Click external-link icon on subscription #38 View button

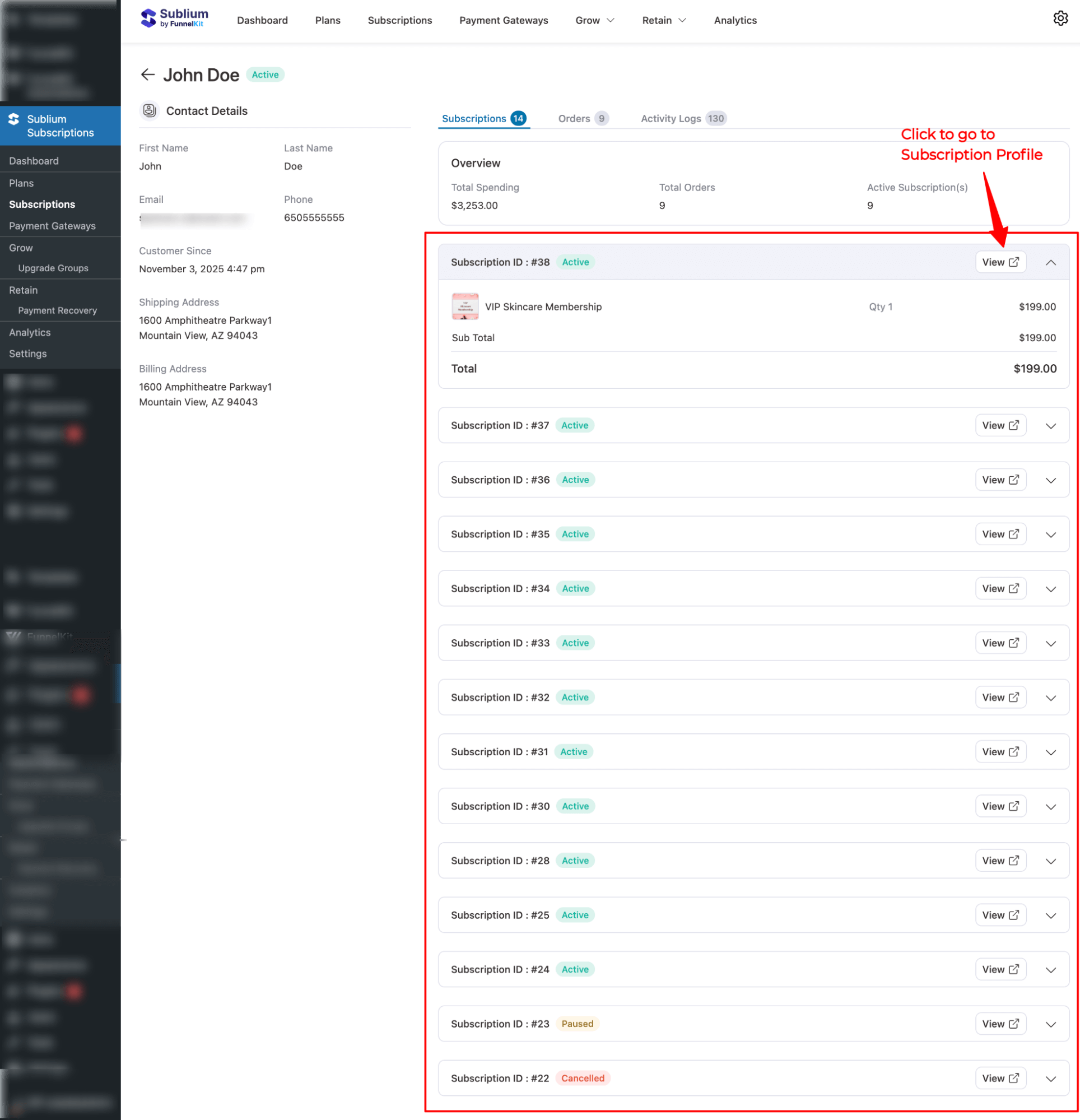click(1014, 262)
